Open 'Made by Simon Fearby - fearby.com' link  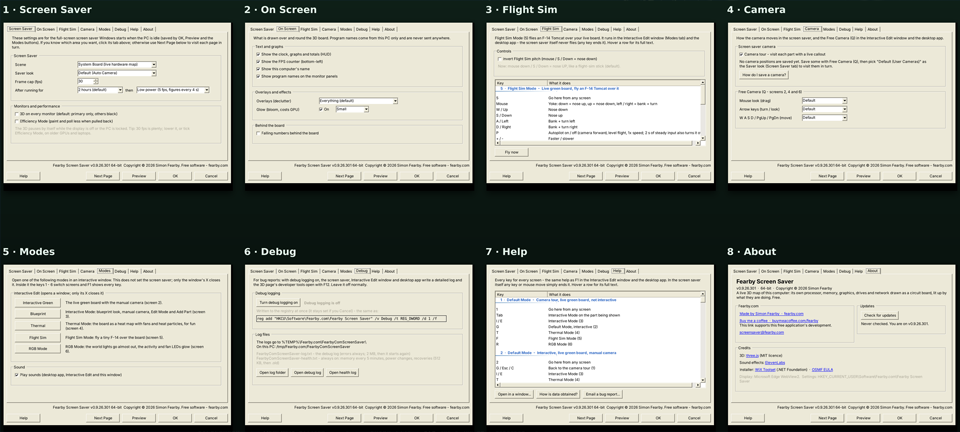click(771, 313)
